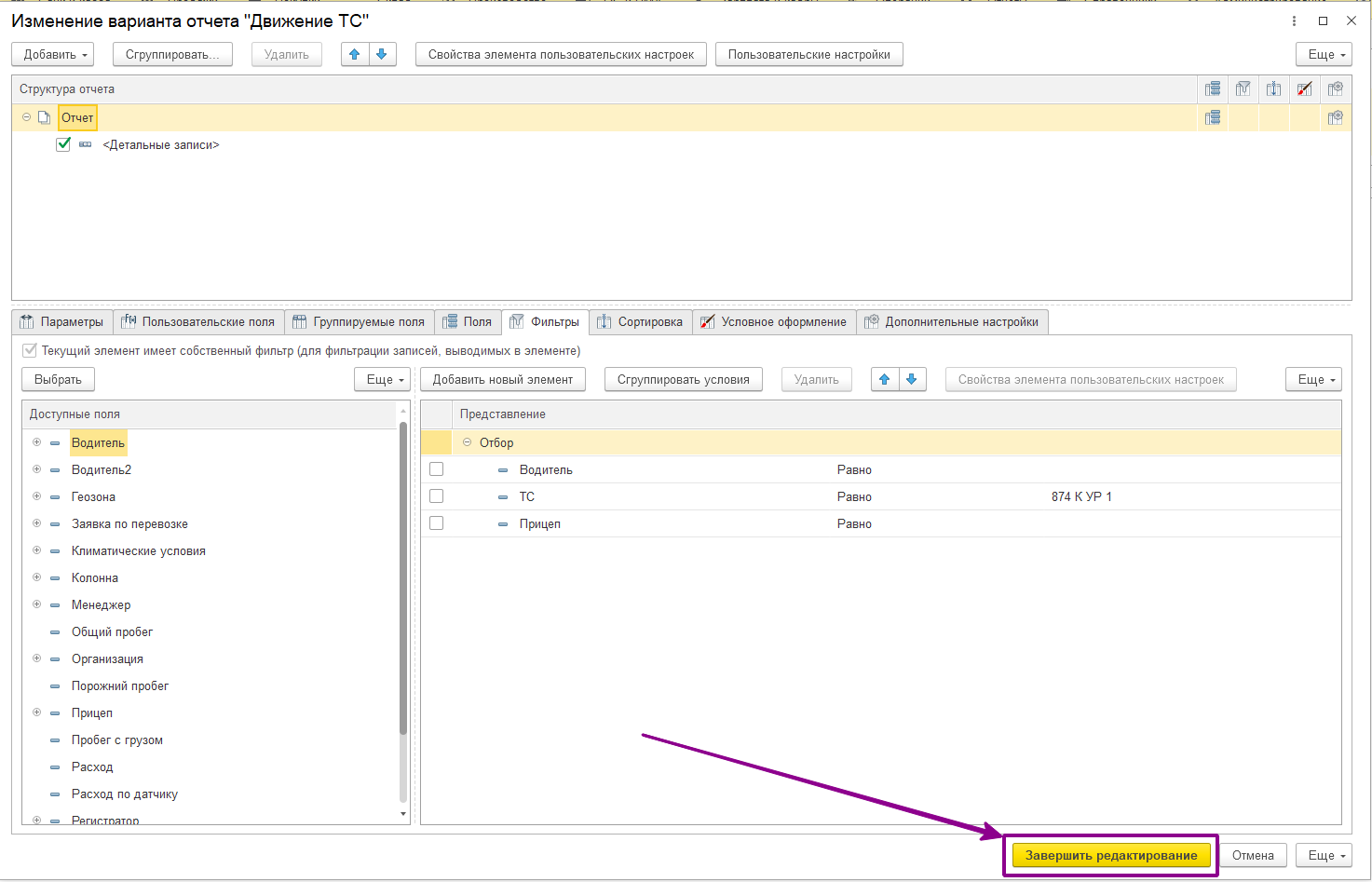Click Сгруппировать условия button
Image resolution: width=1372 pixels, height=882 pixels.
684,379
